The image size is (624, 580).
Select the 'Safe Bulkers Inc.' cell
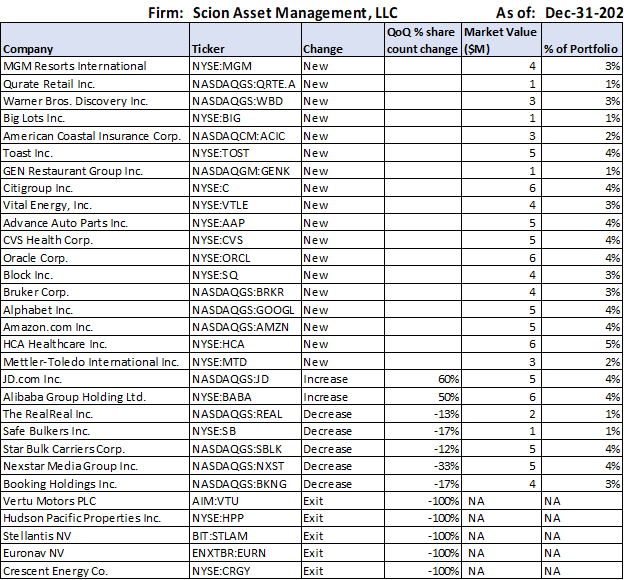95,431
